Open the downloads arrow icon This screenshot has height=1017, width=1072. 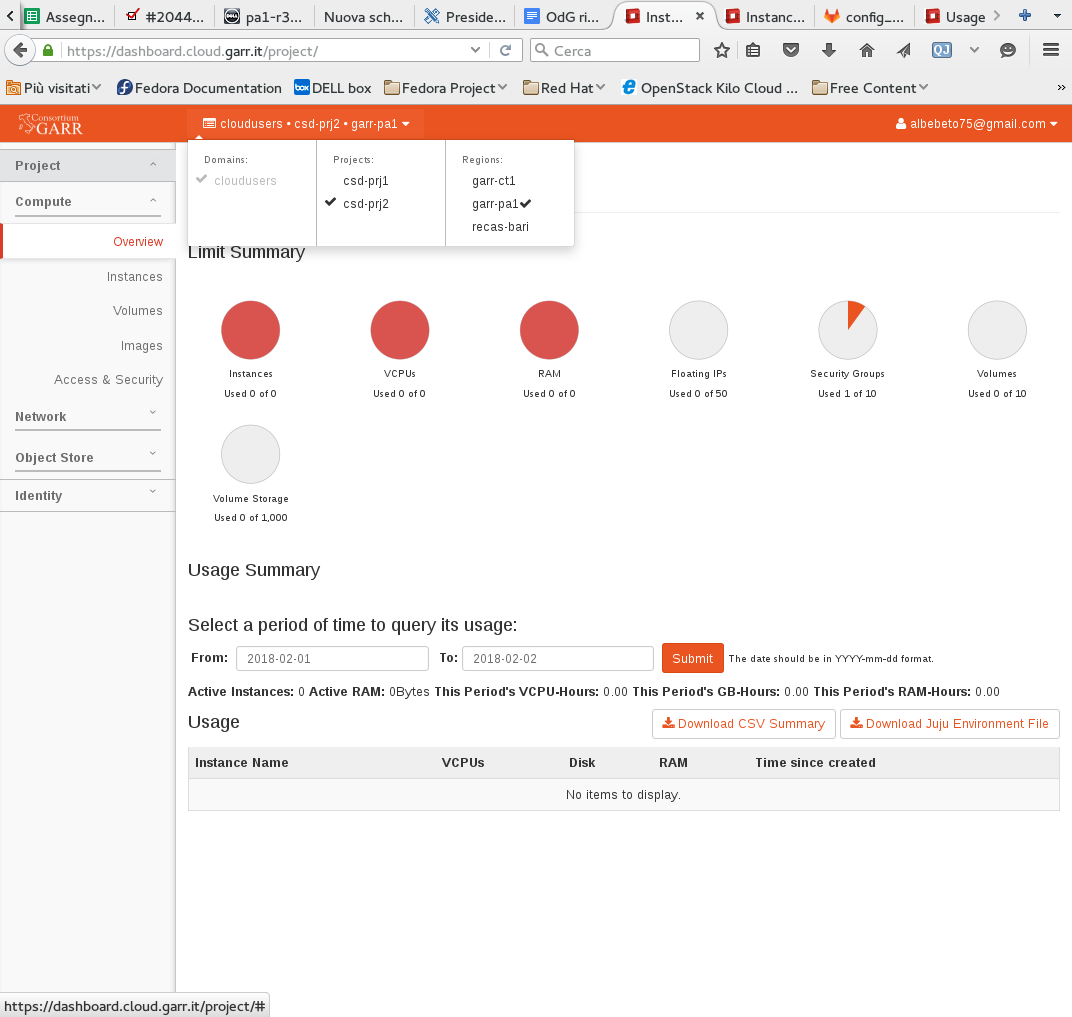click(828, 50)
